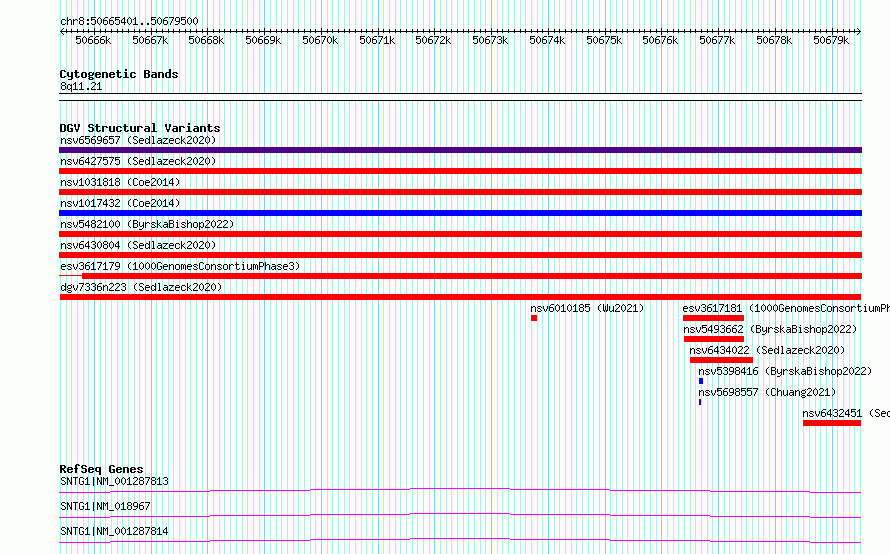Click the red bar under esv3617181
This screenshot has width=890, height=554.
pyautogui.click(x=713, y=318)
